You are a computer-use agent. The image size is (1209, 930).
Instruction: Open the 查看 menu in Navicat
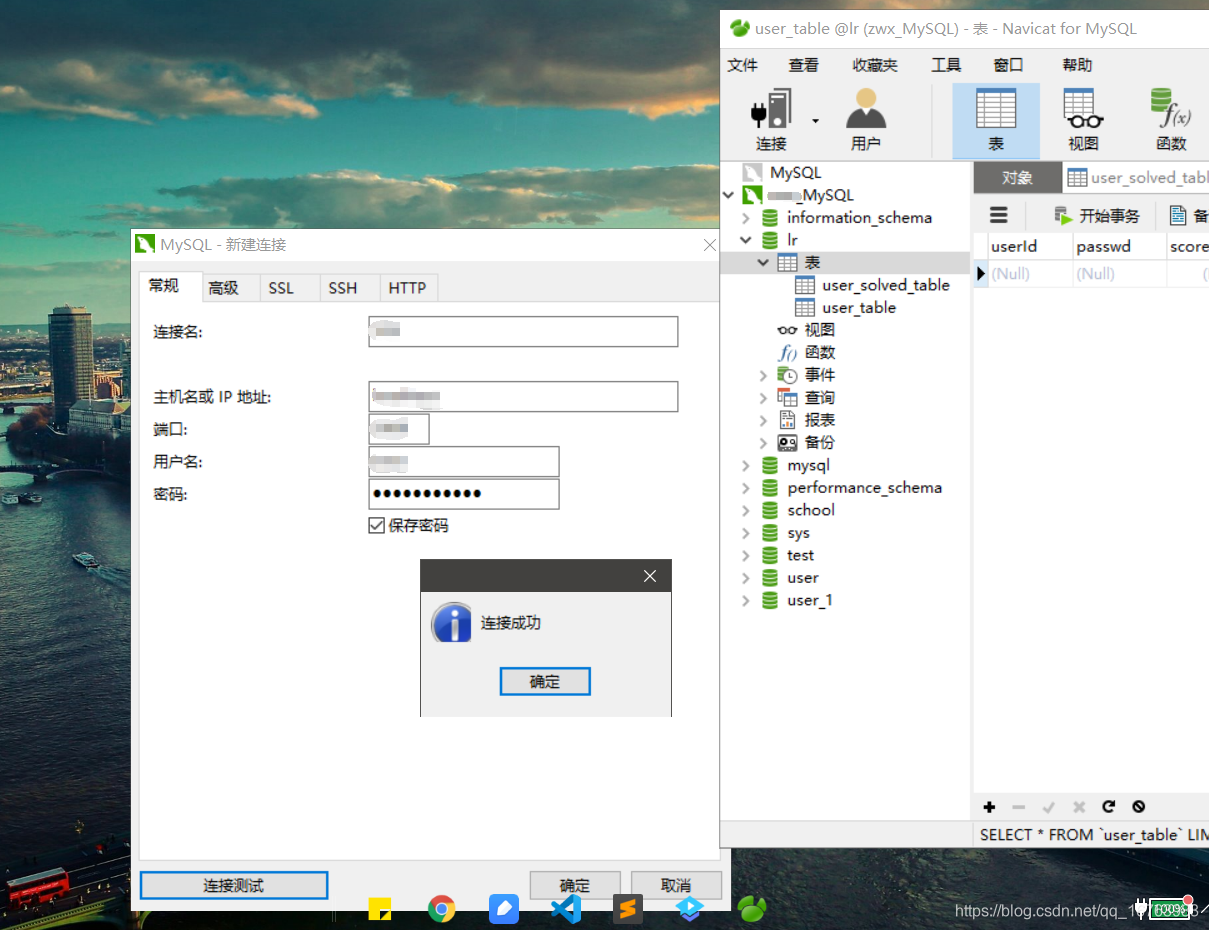point(804,65)
